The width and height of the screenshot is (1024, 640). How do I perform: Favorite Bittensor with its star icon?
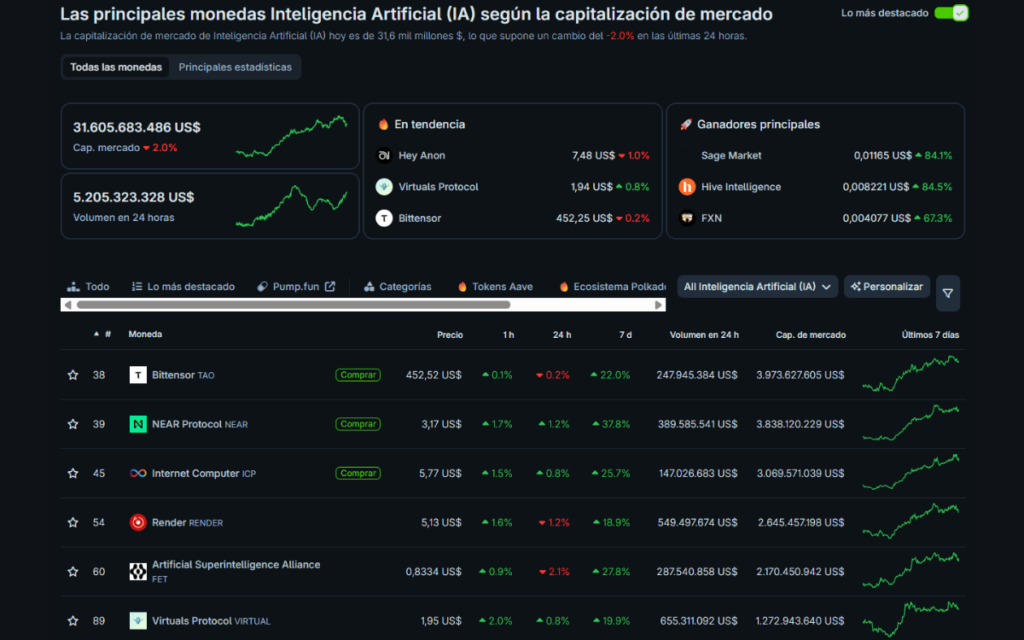(x=72, y=375)
